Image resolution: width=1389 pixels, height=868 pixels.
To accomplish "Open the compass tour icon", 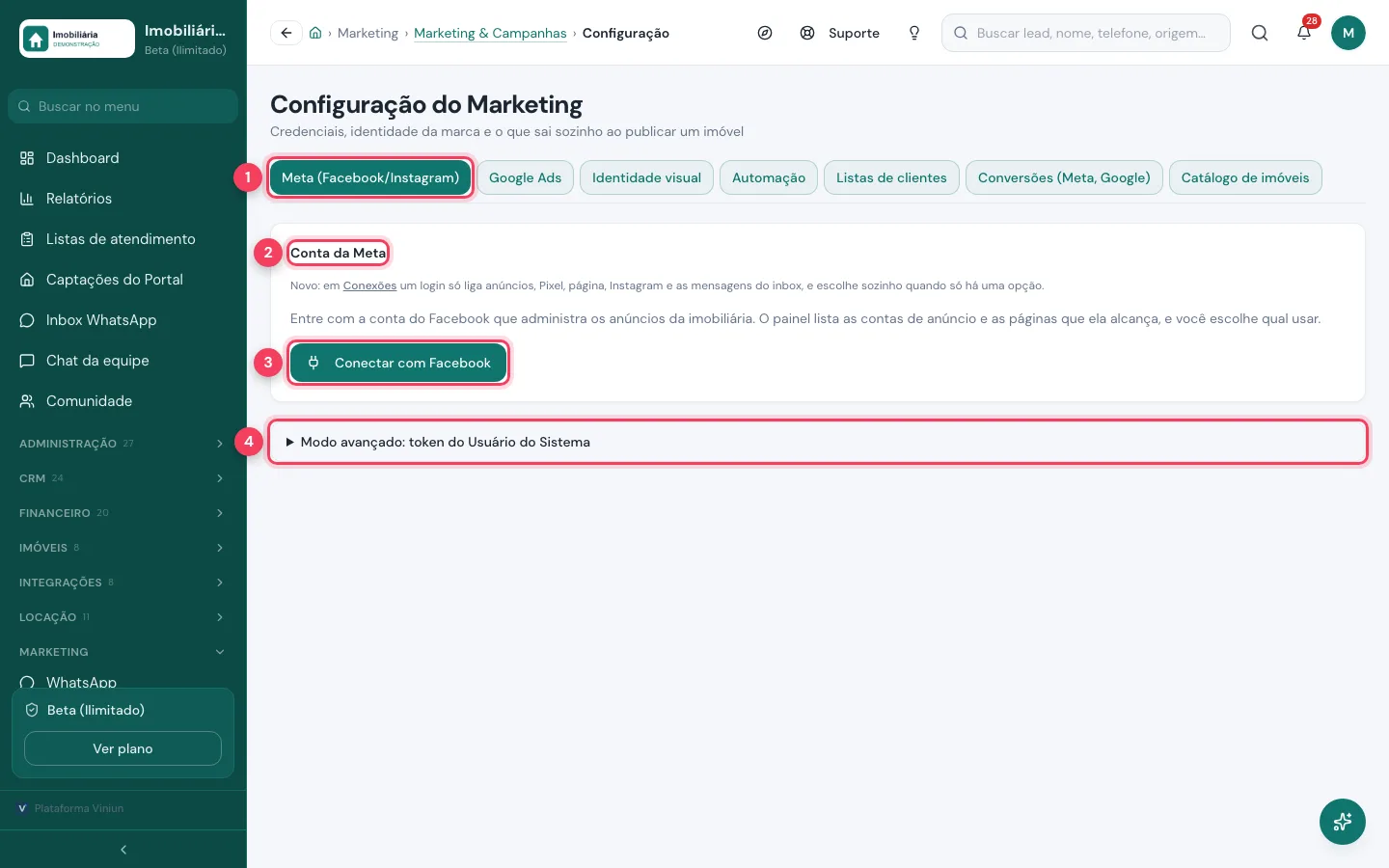I will tap(765, 33).
